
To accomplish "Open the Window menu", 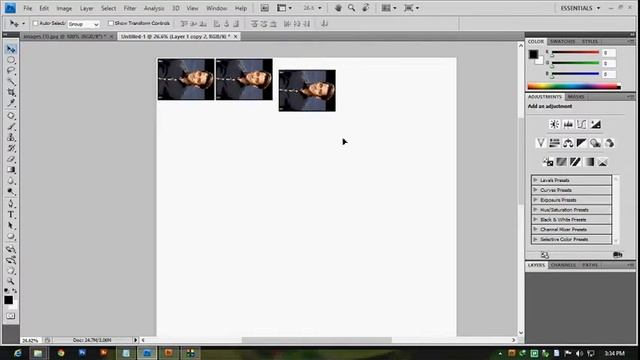I will pos(216,8).
